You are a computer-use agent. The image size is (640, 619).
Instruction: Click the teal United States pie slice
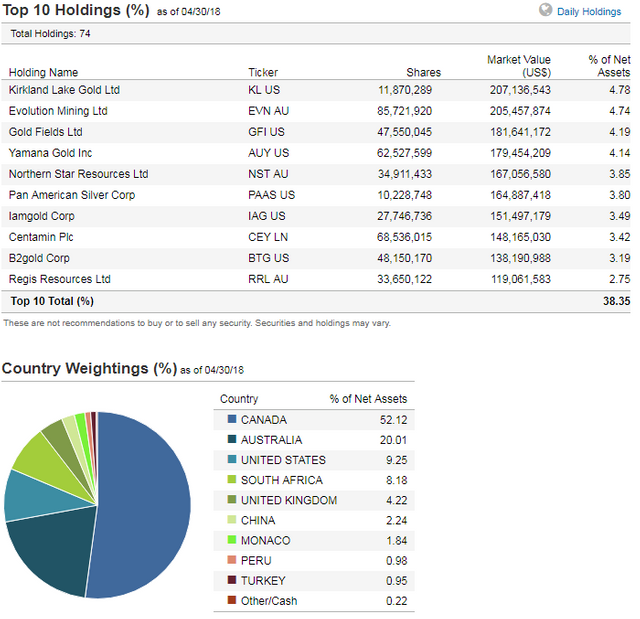tap(37, 496)
